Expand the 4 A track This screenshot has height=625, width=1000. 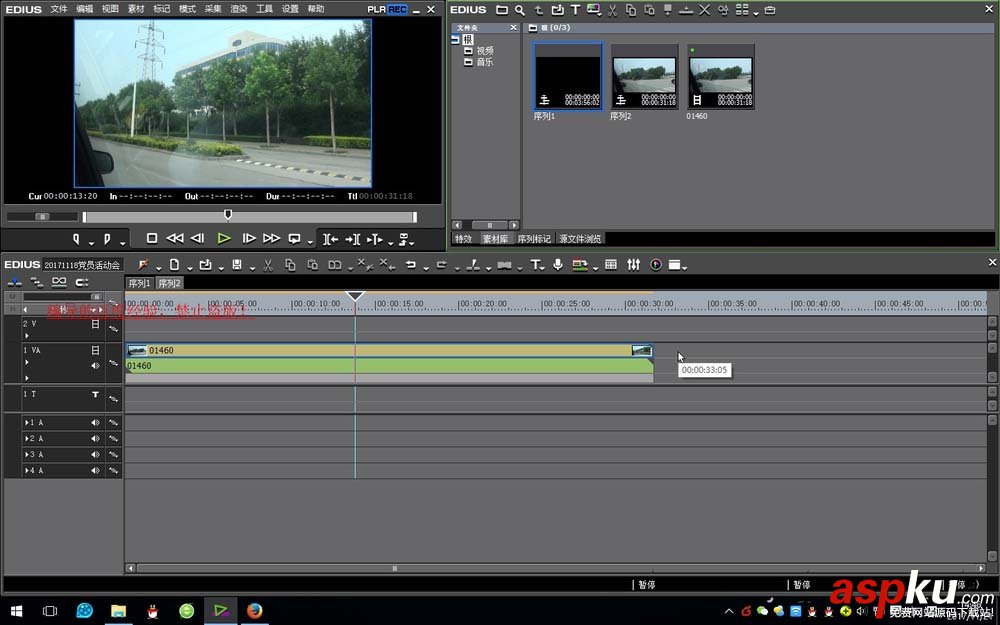(27, 470)
